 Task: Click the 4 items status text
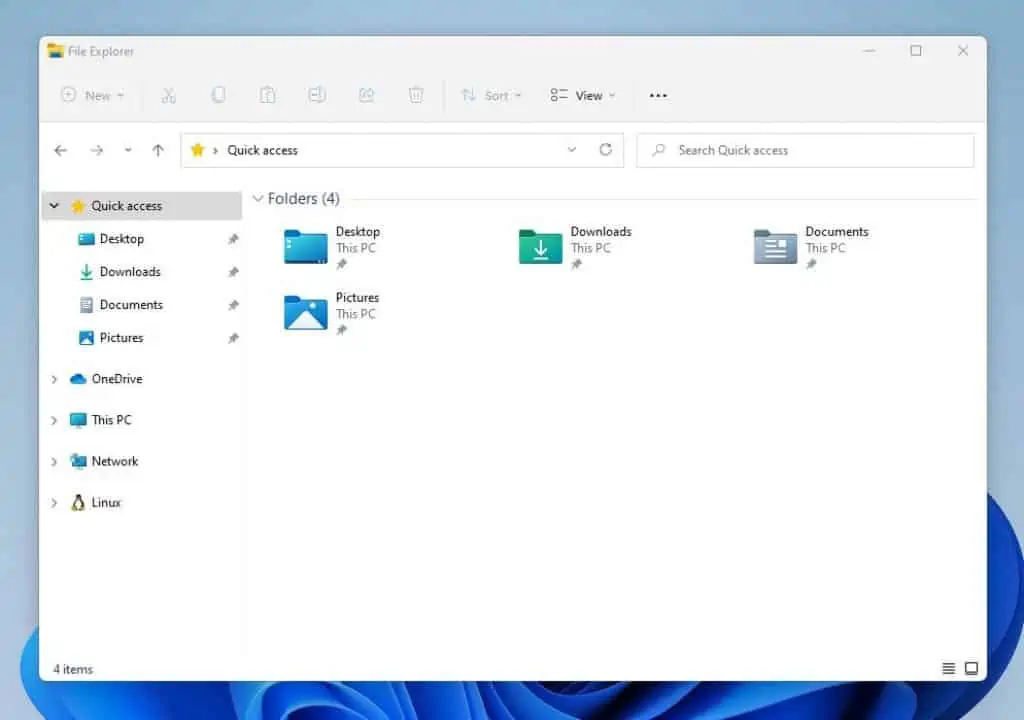coord(73,669)
